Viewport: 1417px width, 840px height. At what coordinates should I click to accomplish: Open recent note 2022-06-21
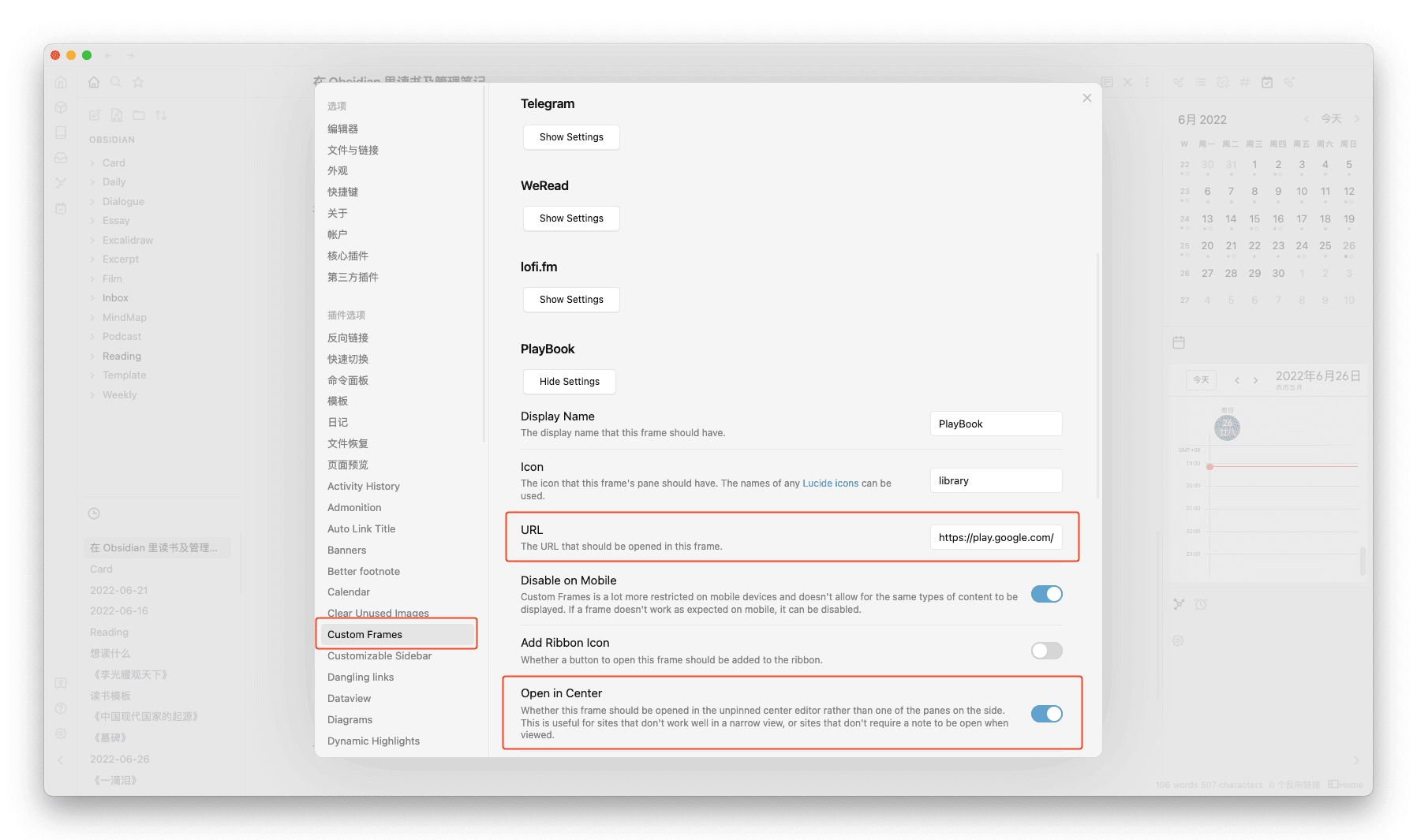[x=119, y=590]
